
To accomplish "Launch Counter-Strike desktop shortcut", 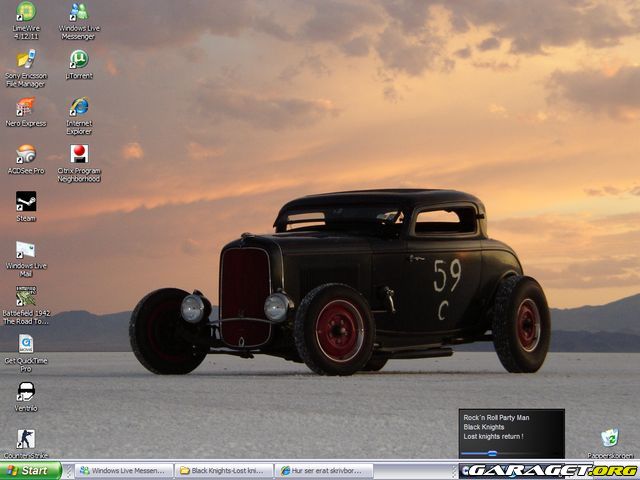I will pos(26,439).
